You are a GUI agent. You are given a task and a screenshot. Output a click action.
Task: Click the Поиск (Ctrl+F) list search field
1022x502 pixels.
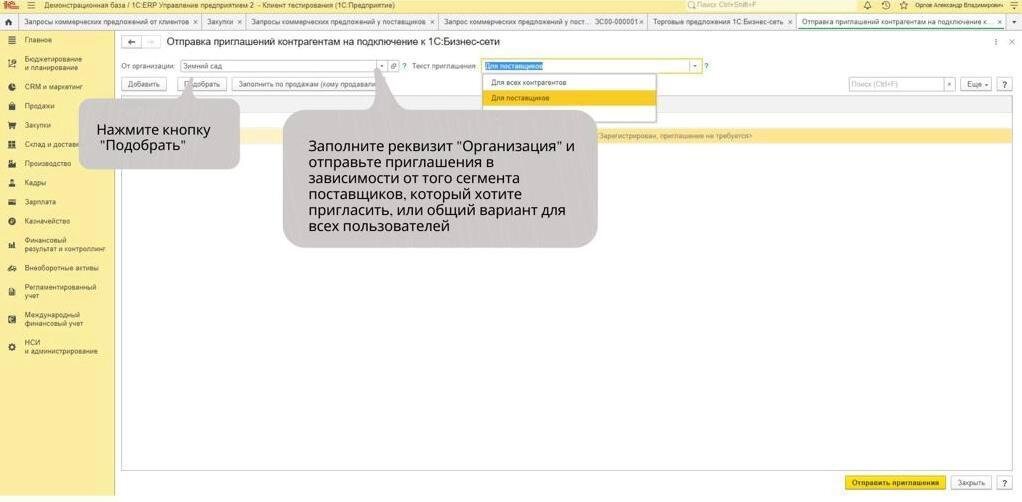[897, 85]
